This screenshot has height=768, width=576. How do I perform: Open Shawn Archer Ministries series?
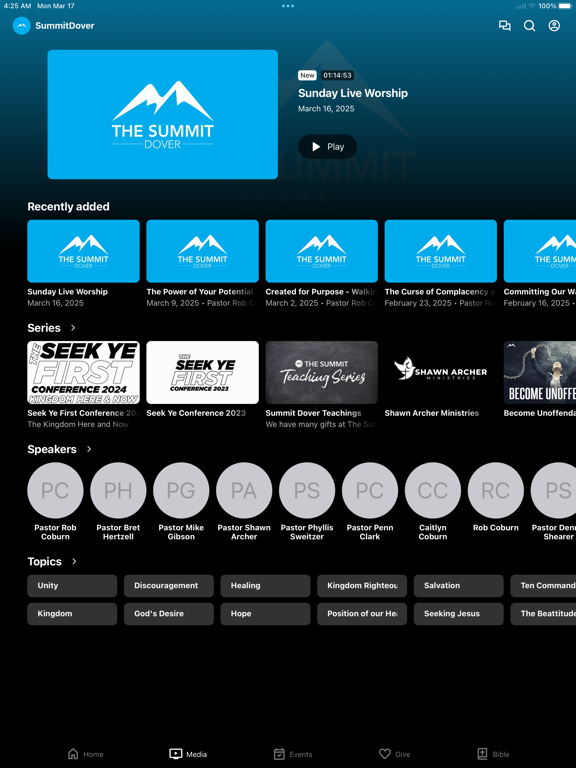[x=440, y=380]
